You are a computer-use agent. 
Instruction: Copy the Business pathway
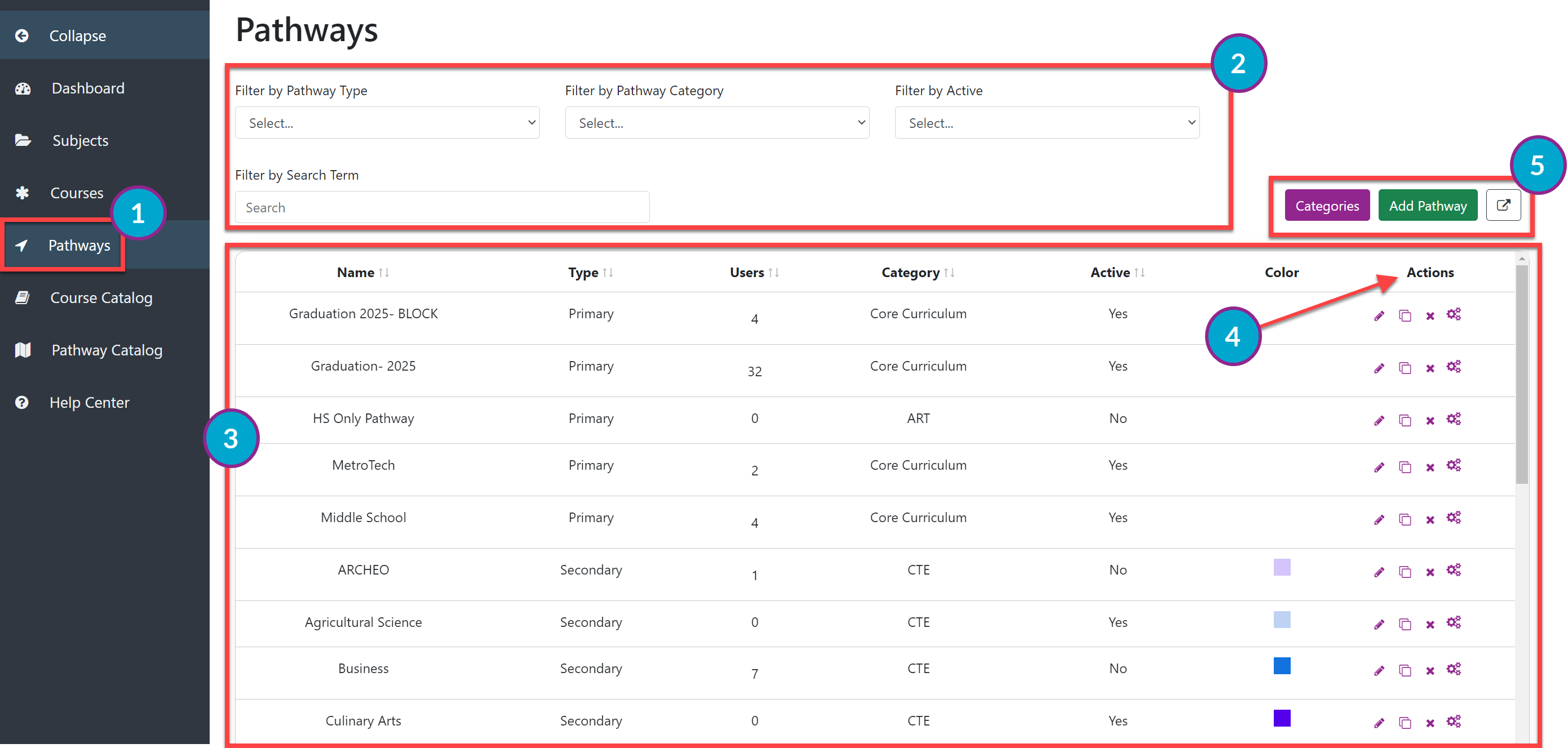(x=1405, y=670)
